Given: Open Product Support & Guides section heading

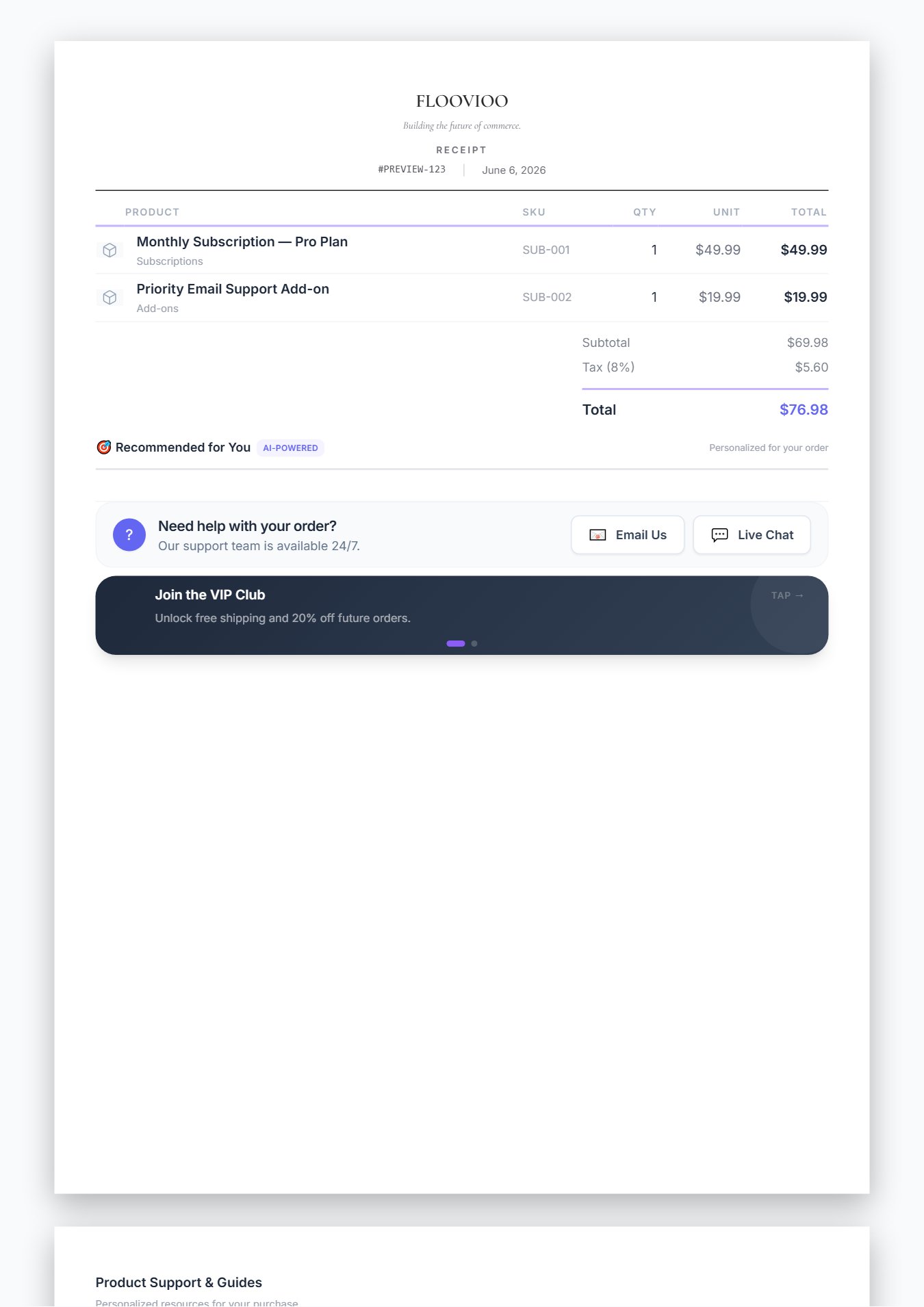Looking at the screenshot, I should pos(179,1283).
